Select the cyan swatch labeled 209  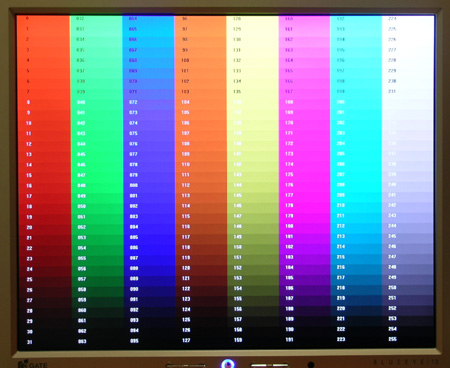pyautogui.click(x=356, y=195)
